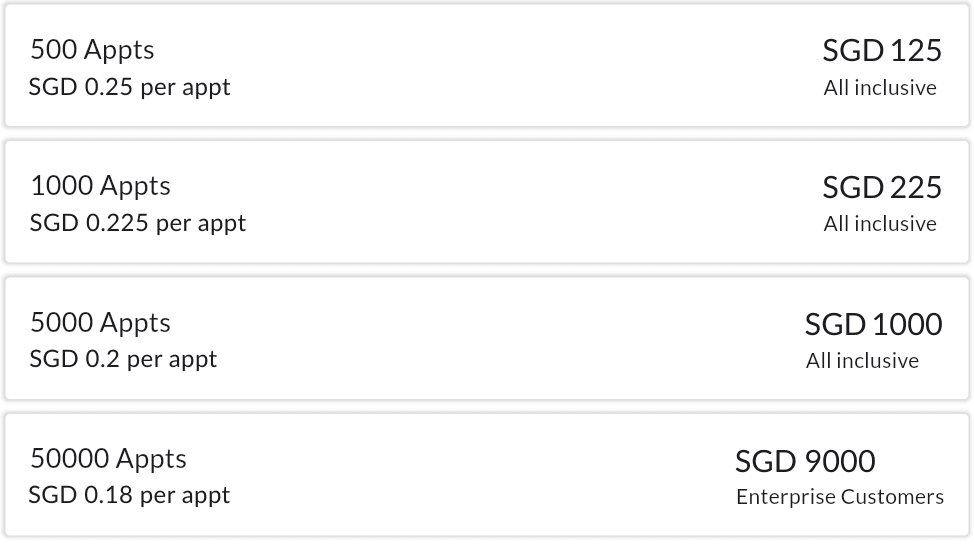Choose the SGD 9000 price
The width and height of the screenshot is (974, 544).
coord(805,461)
